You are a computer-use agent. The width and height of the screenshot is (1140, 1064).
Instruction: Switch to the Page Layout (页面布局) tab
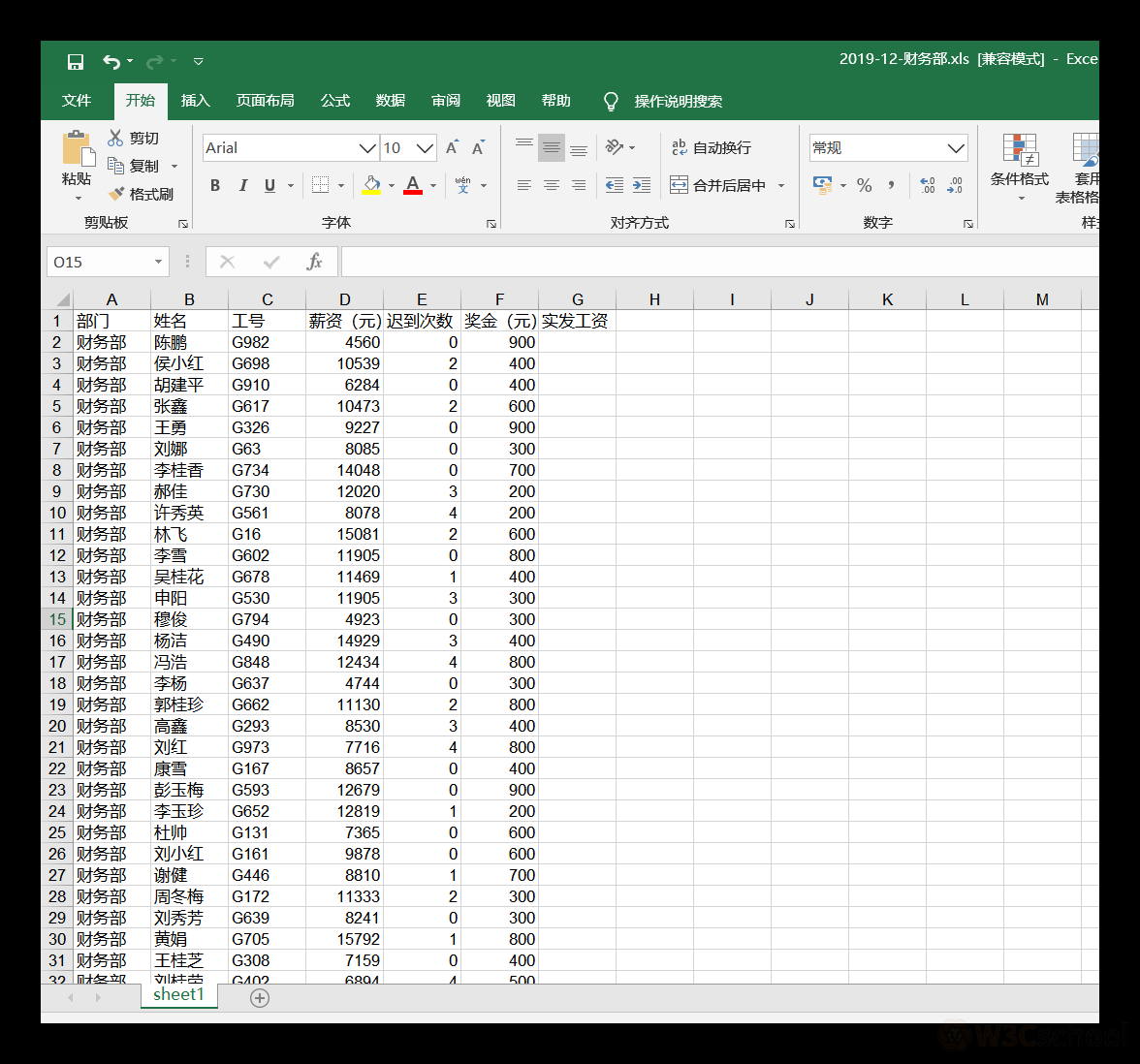(265, 101)
